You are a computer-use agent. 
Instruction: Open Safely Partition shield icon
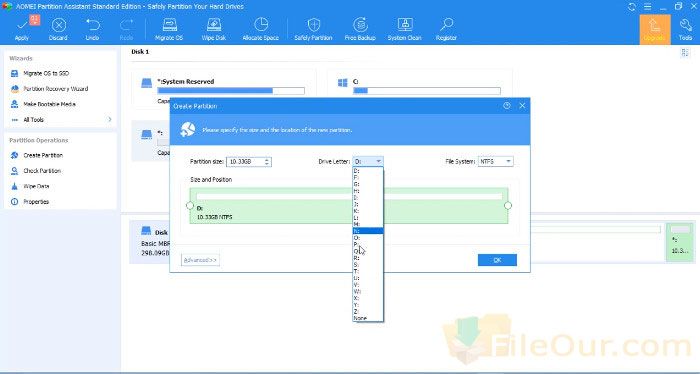pos(313,29)
